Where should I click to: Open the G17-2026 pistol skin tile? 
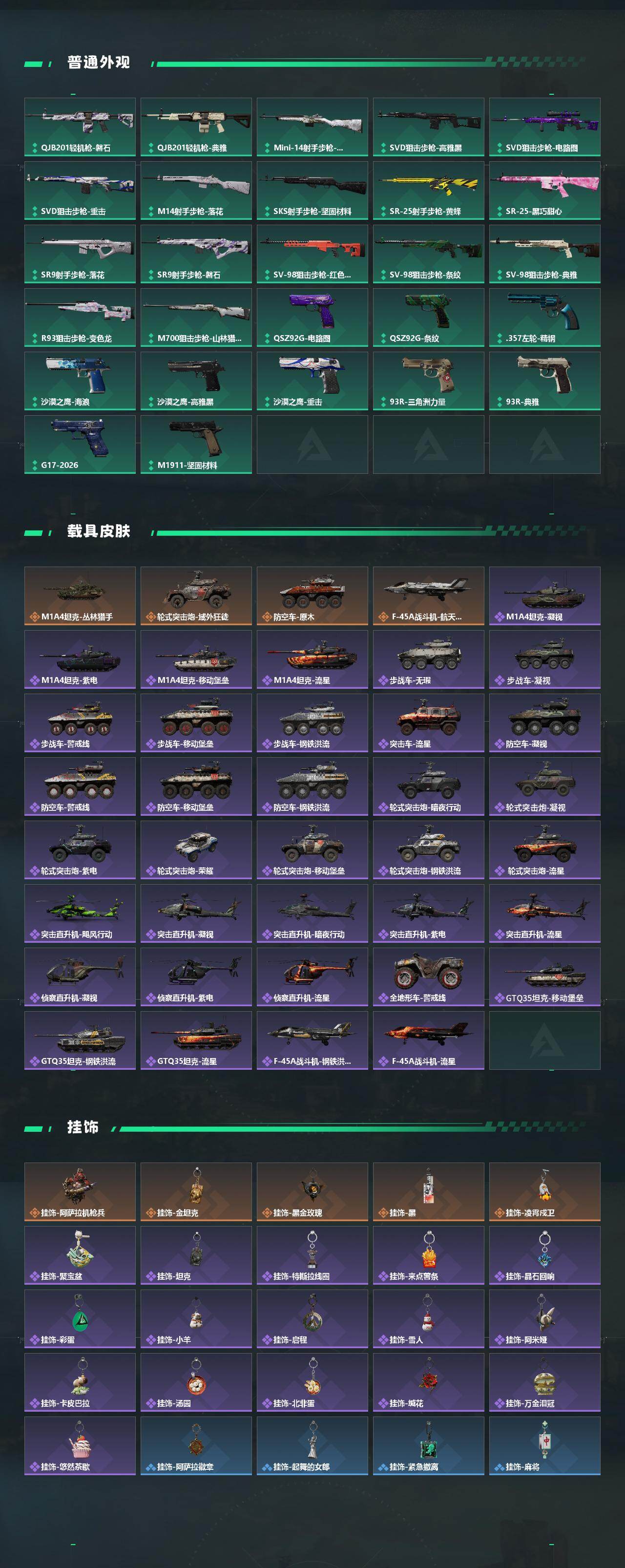80,445
